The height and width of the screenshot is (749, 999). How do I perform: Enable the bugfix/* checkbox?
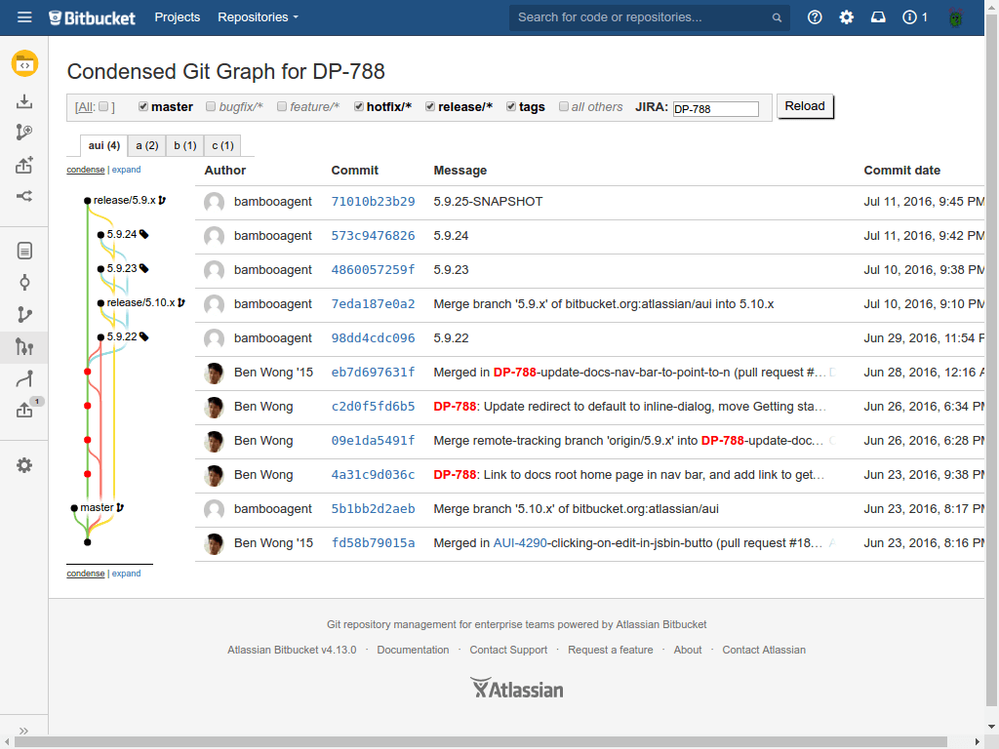point(211,106)
